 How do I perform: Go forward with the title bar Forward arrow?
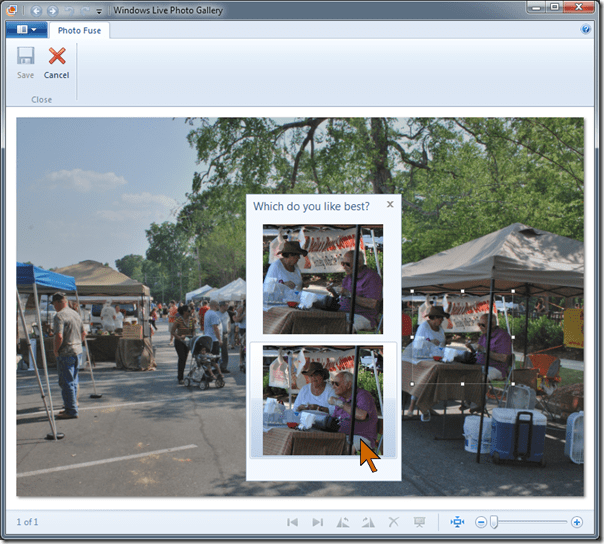coord(52,10)
